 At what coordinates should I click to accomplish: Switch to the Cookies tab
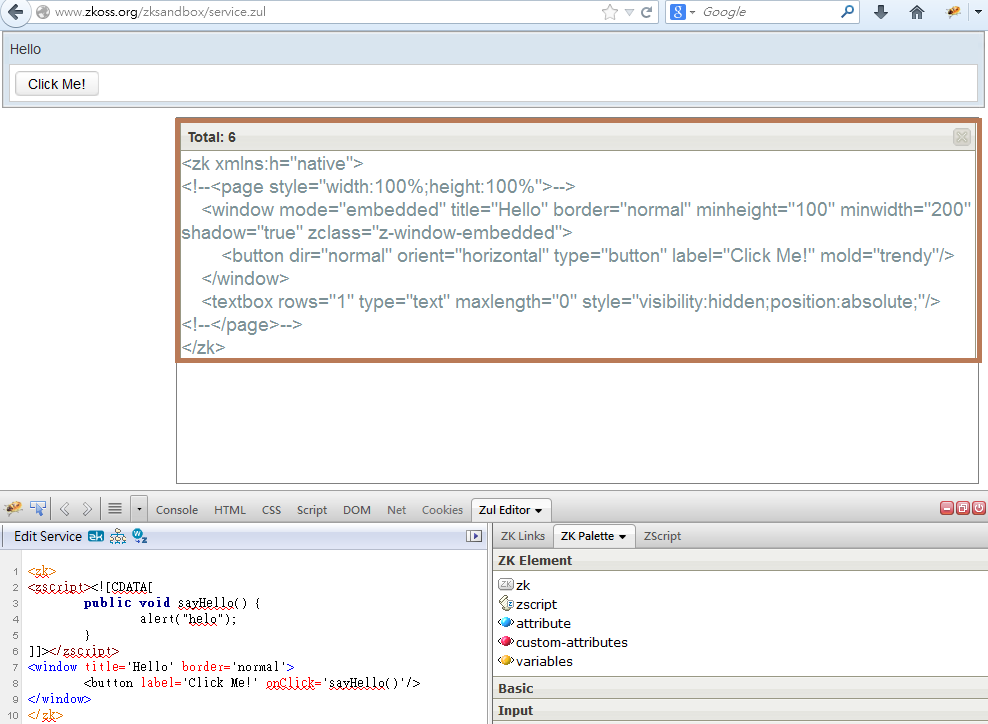click(x=442, y=510)
